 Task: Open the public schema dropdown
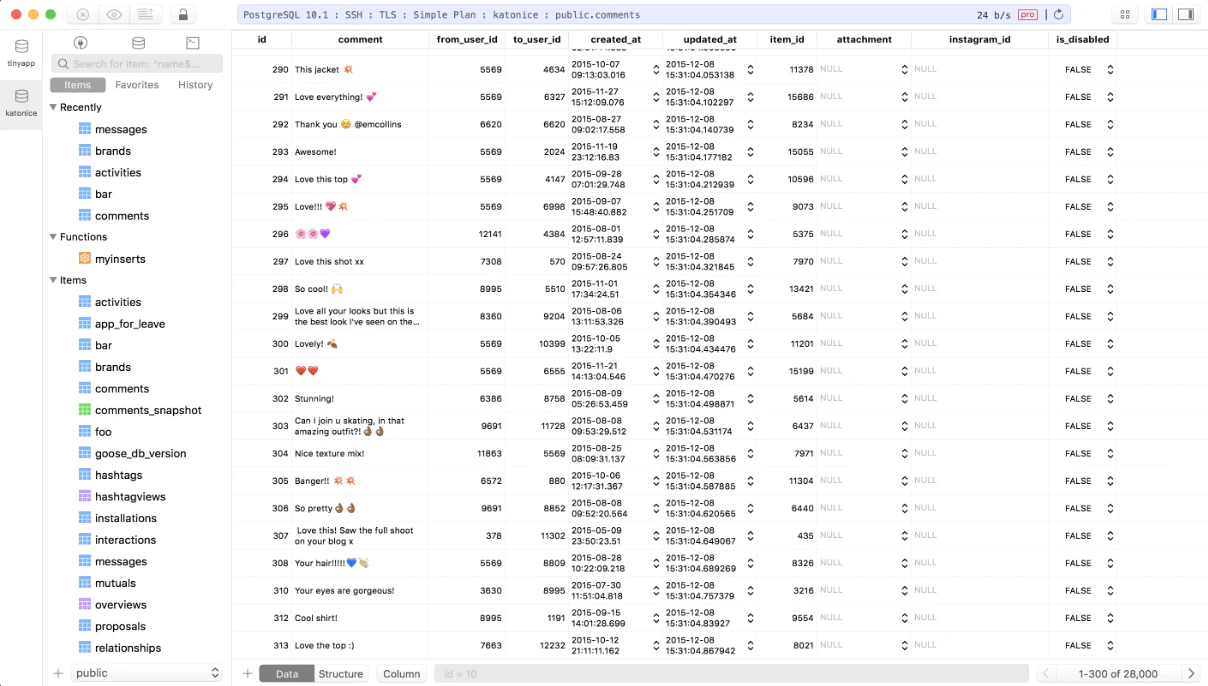(x=147, y=673)
